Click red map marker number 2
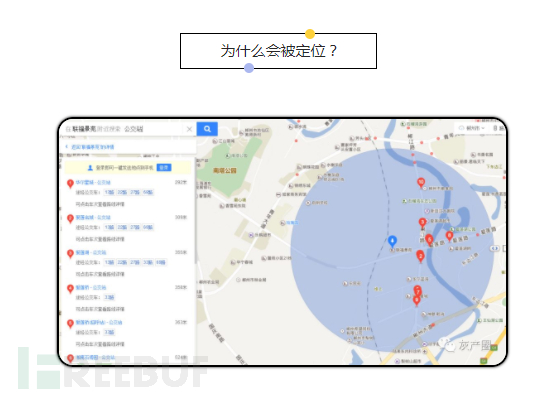Image resolution: width=559 pixels, height=396 pixels. click(420, 256)
